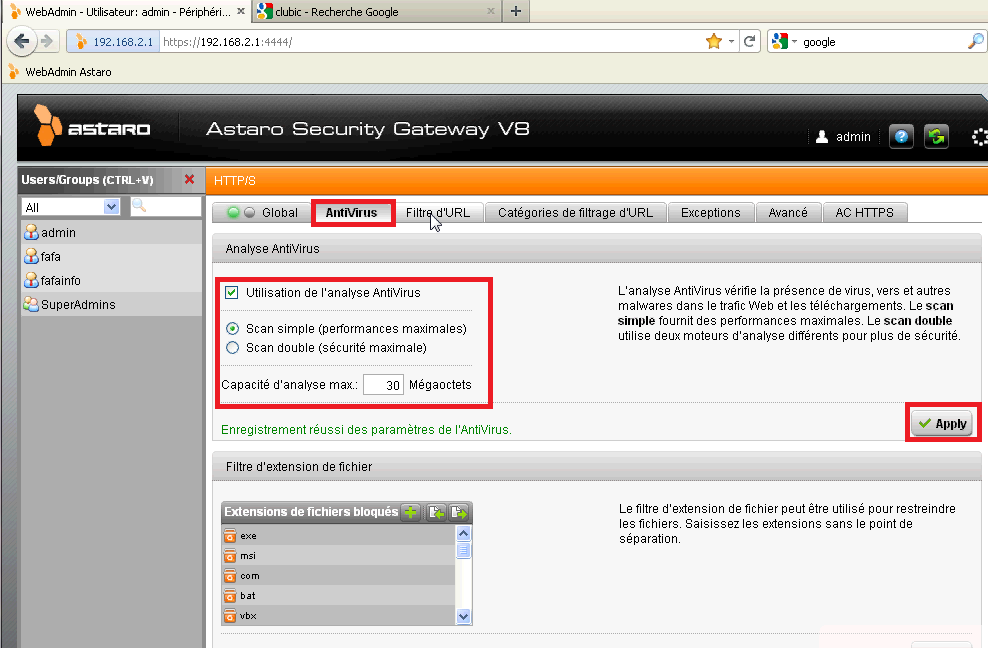Open the WebAdmin Astaro bookmark
This screenshot has height=648, width=988.
pyautogui.click(x=60, y=72)
